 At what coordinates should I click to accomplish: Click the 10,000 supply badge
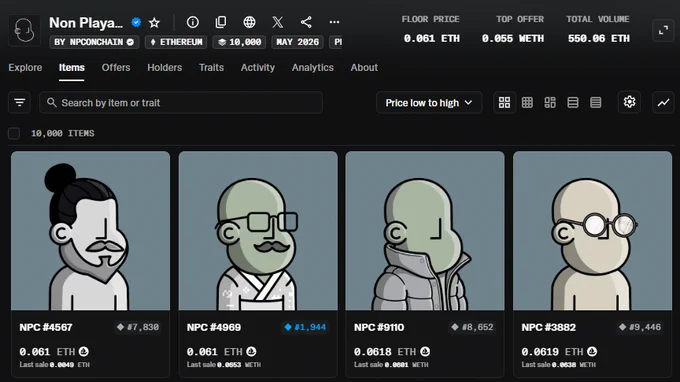click(x=239, y=42)
